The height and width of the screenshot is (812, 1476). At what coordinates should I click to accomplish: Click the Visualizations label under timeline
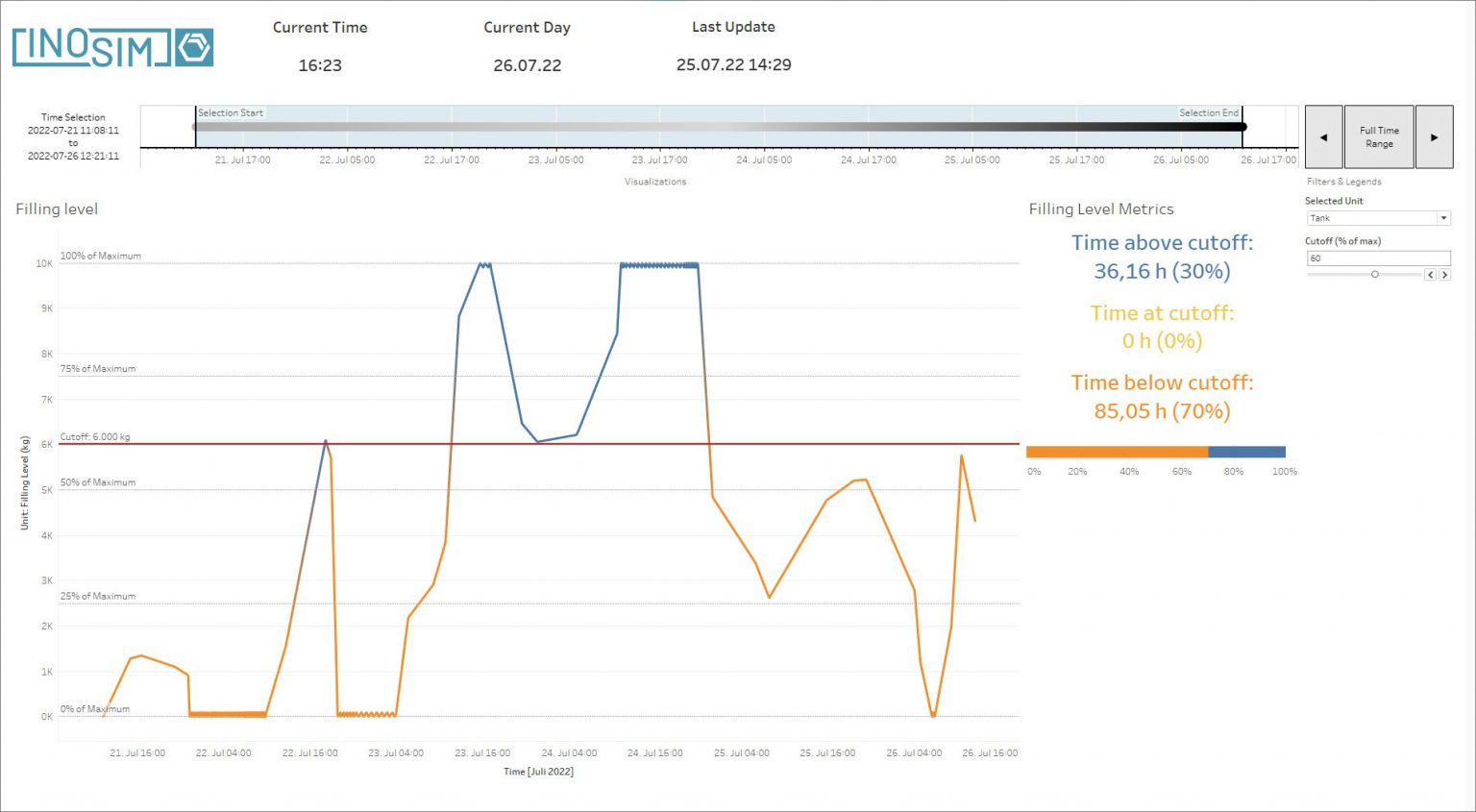coord(656,181)
